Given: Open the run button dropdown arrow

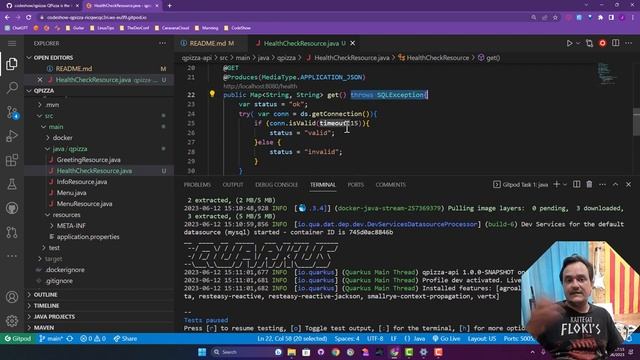Looking at the screenshot, I should coord(578,43).
